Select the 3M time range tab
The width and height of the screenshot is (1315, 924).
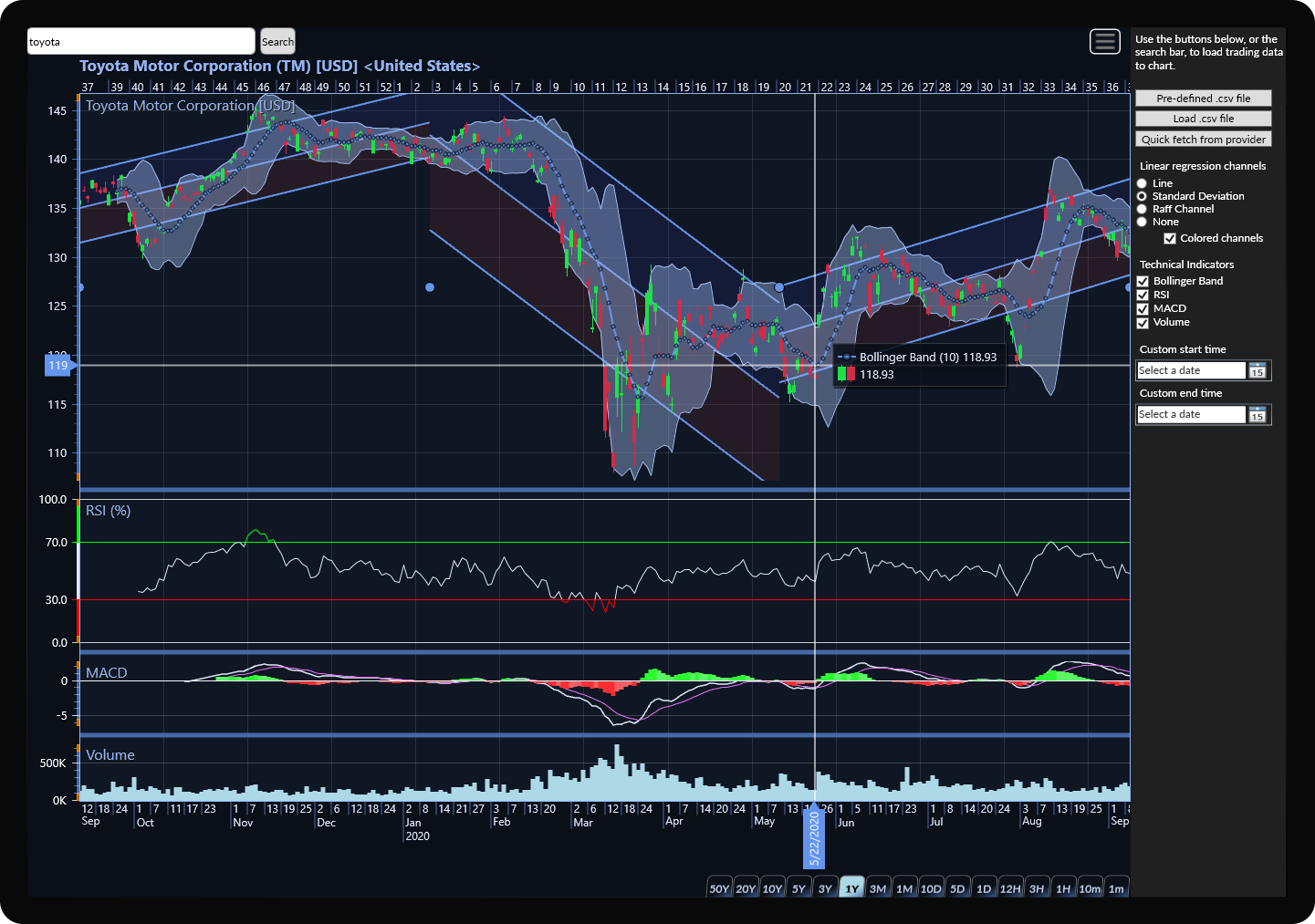coord(878,888)
